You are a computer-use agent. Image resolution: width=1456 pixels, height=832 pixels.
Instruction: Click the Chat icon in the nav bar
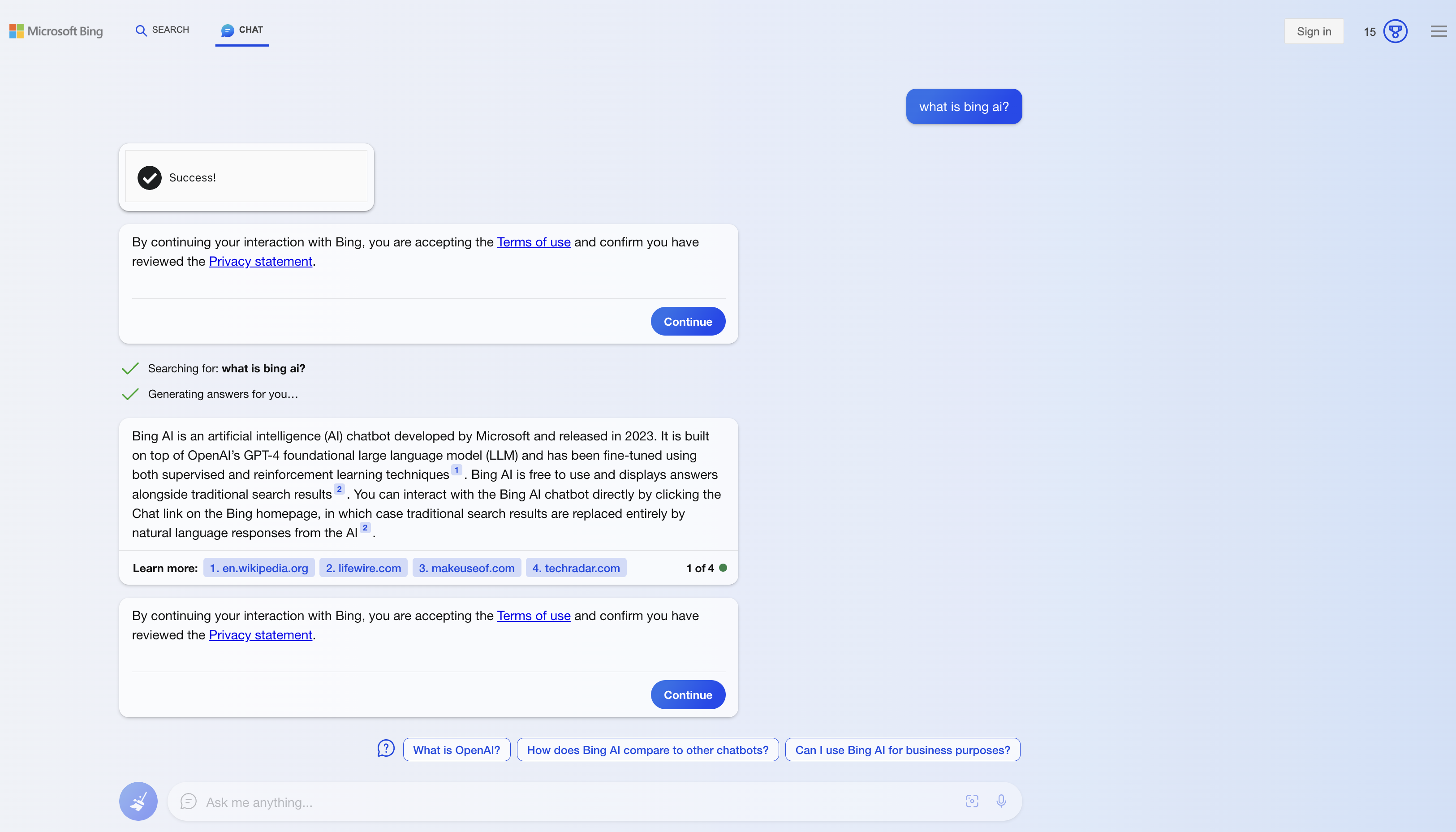(x=227, y=30)
